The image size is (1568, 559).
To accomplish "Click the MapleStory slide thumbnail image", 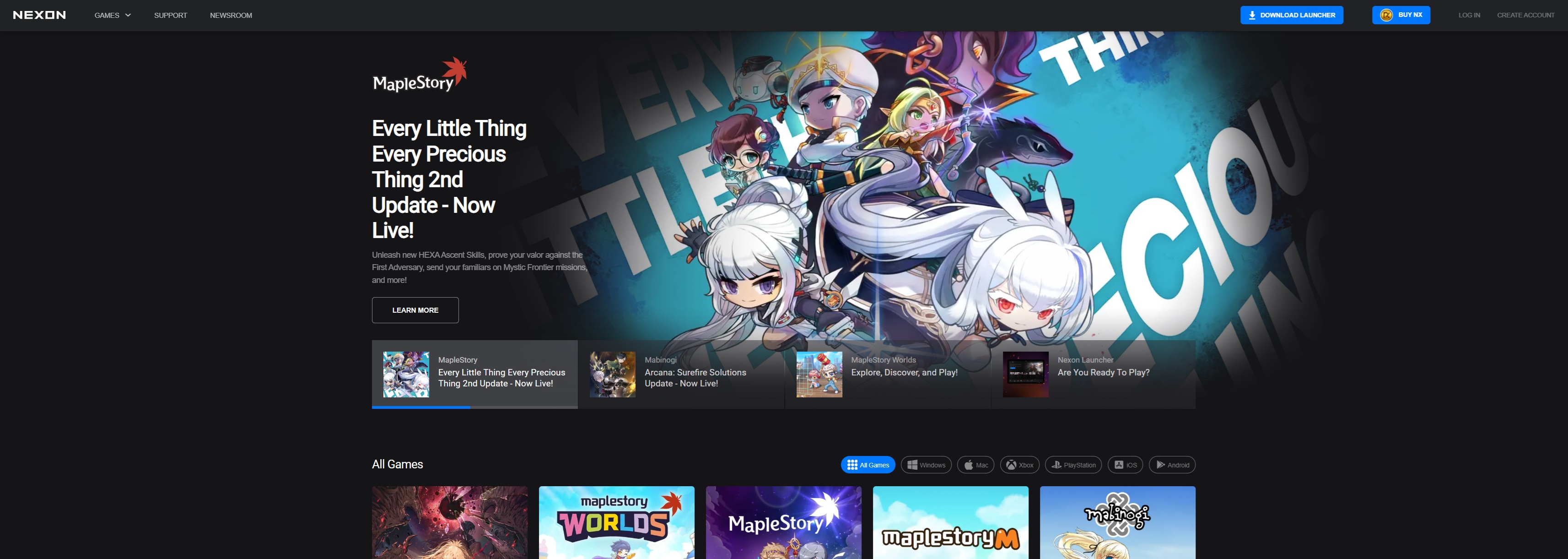I will 406,374.
